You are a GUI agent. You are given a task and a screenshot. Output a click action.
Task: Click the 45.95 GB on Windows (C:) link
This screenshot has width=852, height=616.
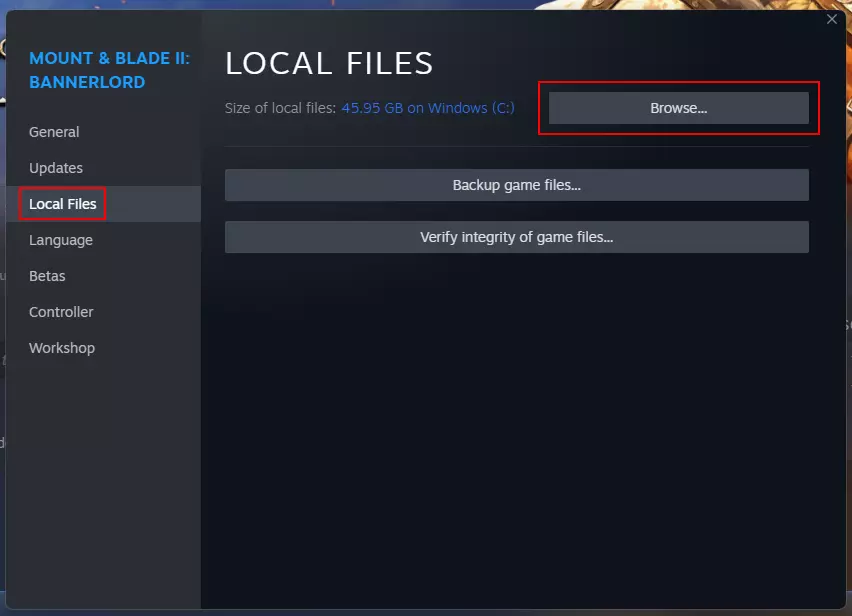tap(428, 108)
